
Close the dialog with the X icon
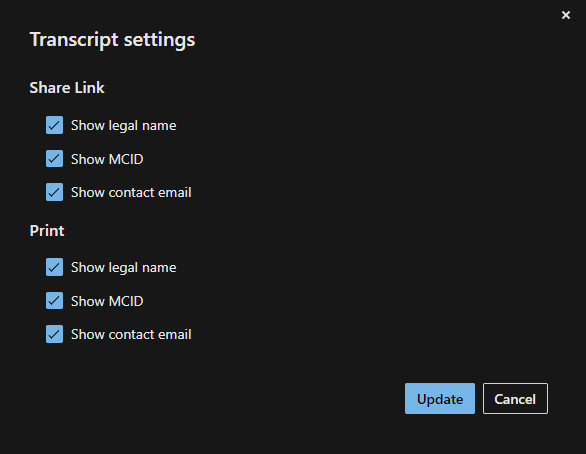(x=566, y=15)
